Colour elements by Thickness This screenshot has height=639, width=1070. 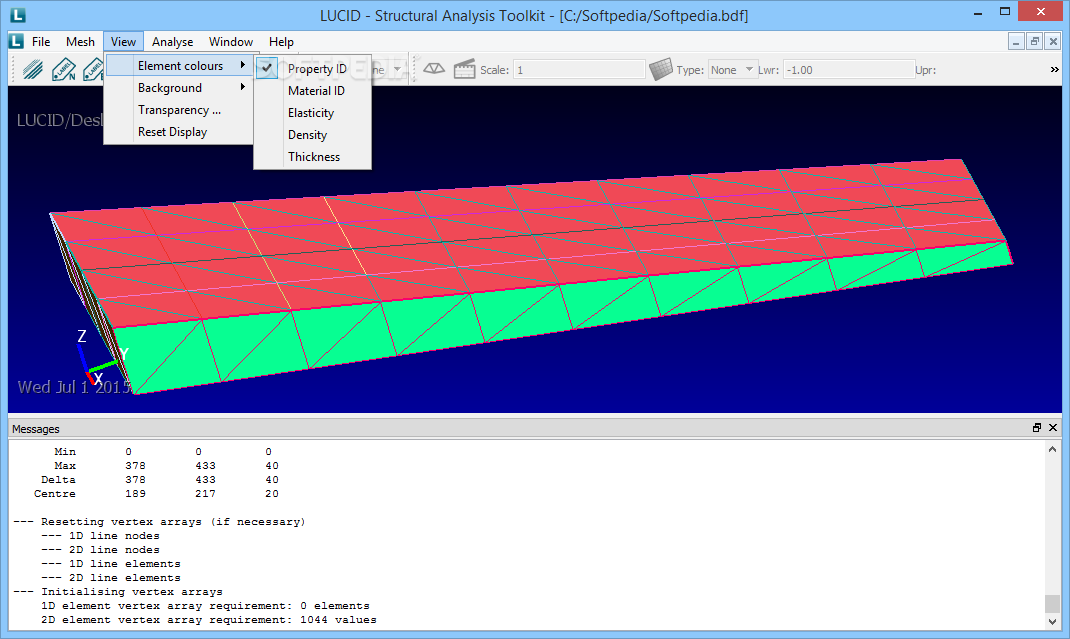(x=313, y=156)
